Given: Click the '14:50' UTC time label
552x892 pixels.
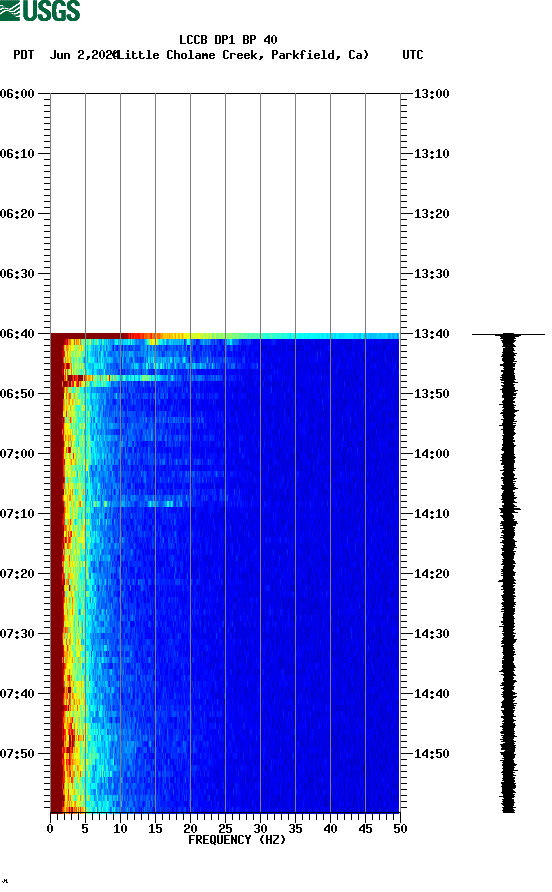Looking at the screenshot, I should click(x=432, y=754).
